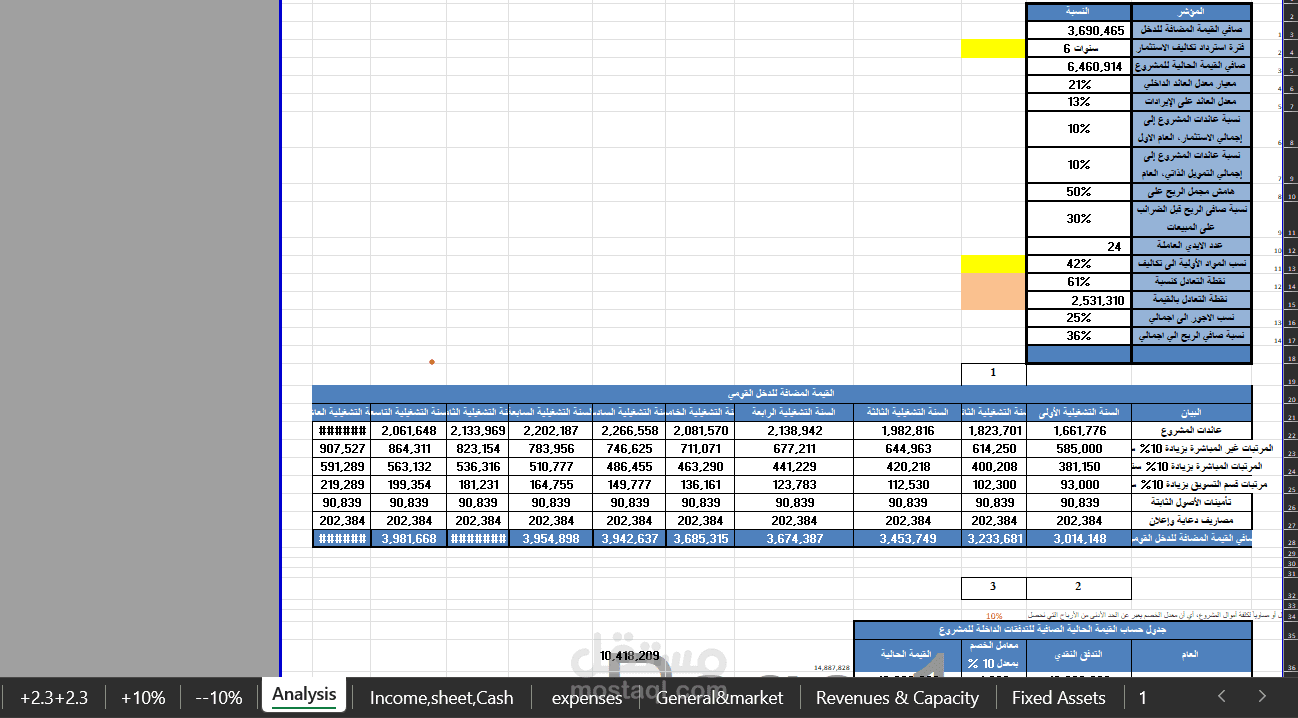Click the 'المؤشر' column header cell
1298x718 pixels.
pyautogui.click(x=1191, y=12)
